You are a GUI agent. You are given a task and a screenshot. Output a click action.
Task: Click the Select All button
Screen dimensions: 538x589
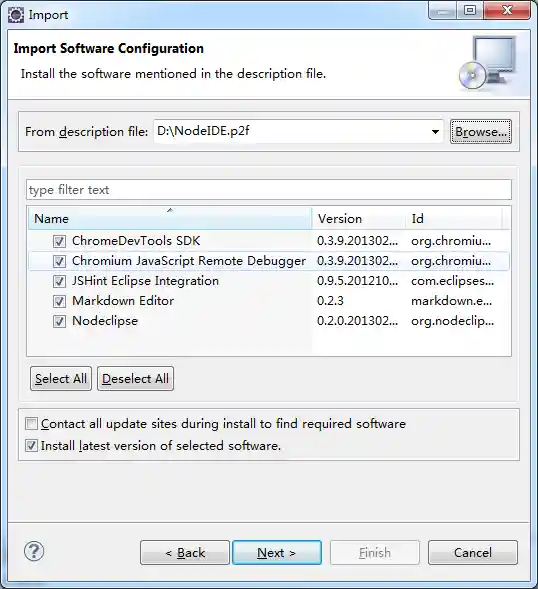(61, 379)
